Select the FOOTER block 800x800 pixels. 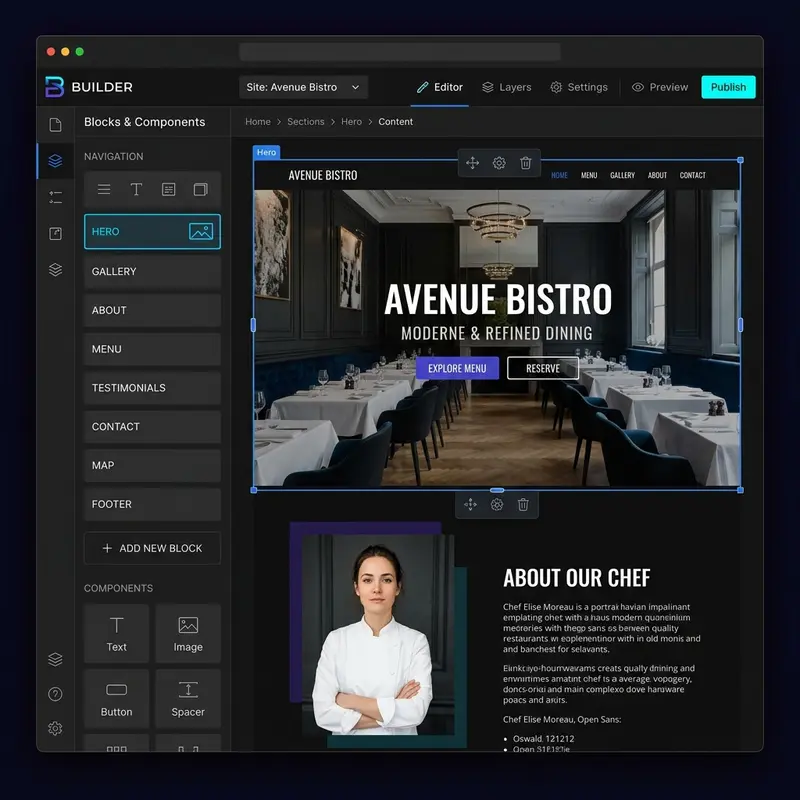pos(152,504)
